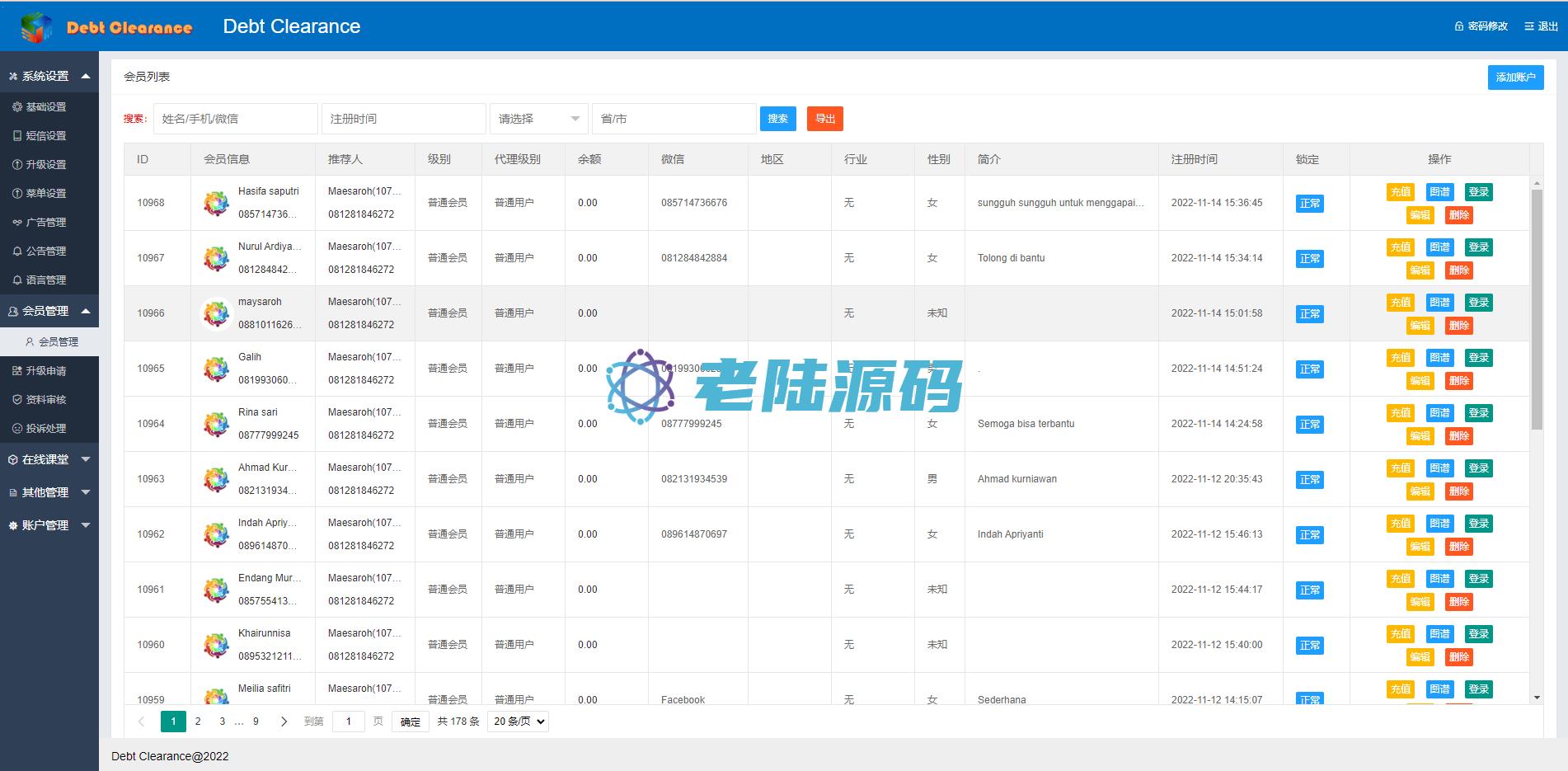Open 广告管理 in the sidebar
The image size is (1568, 771).
coord(46,223)
